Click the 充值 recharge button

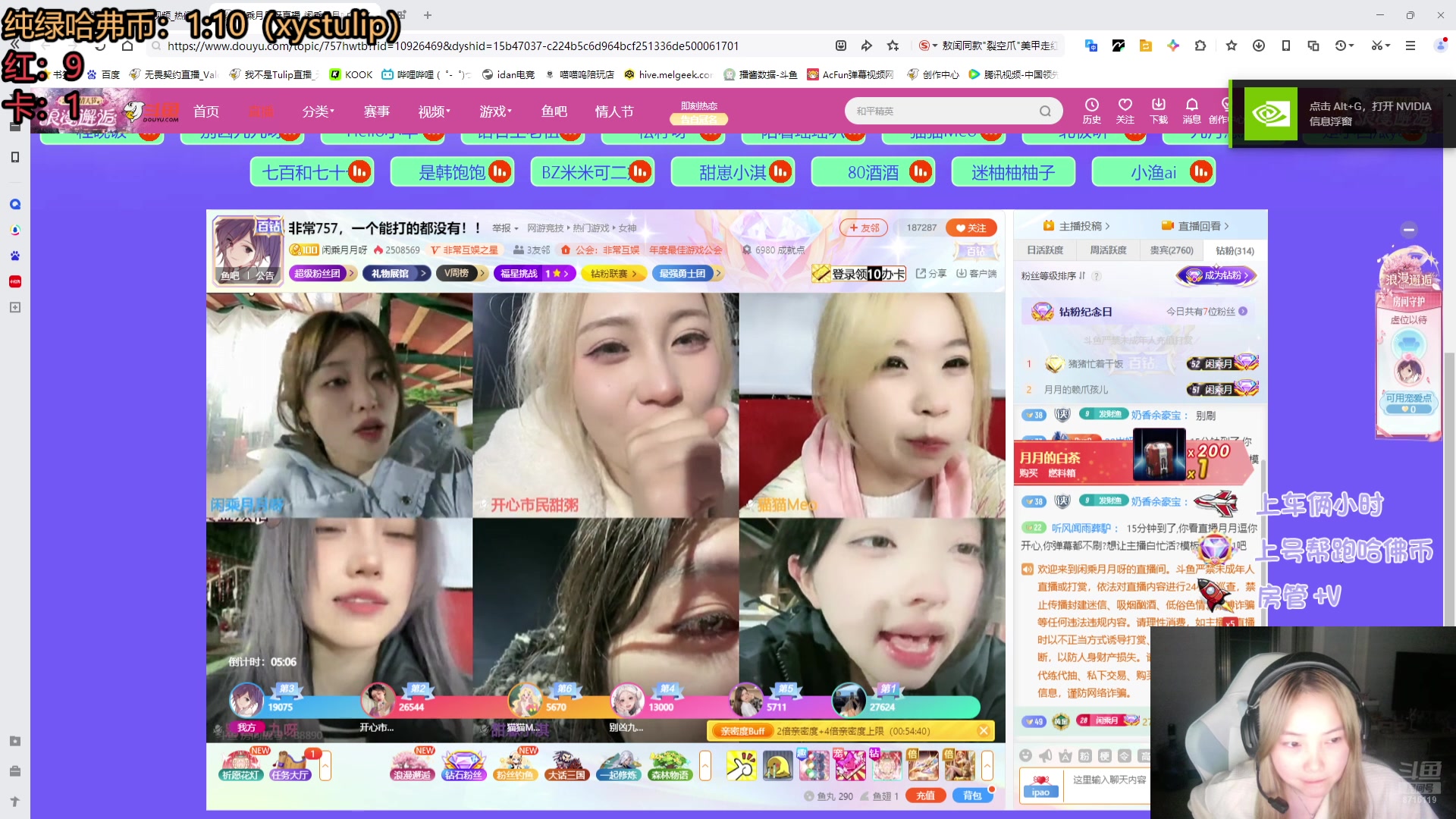point(926,795)
